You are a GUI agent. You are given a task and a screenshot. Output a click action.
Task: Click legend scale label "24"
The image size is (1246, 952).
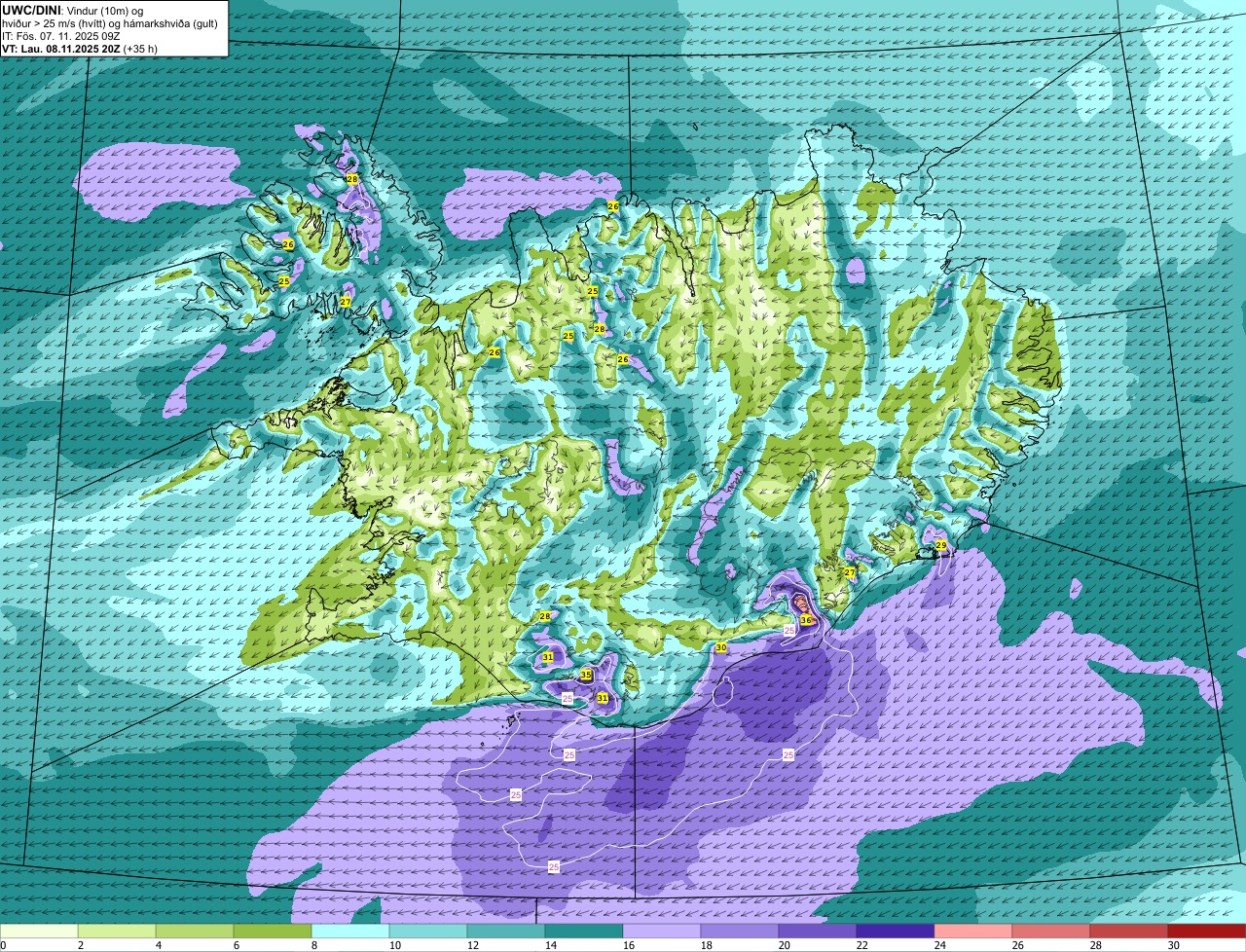click(x=939, y=945)
